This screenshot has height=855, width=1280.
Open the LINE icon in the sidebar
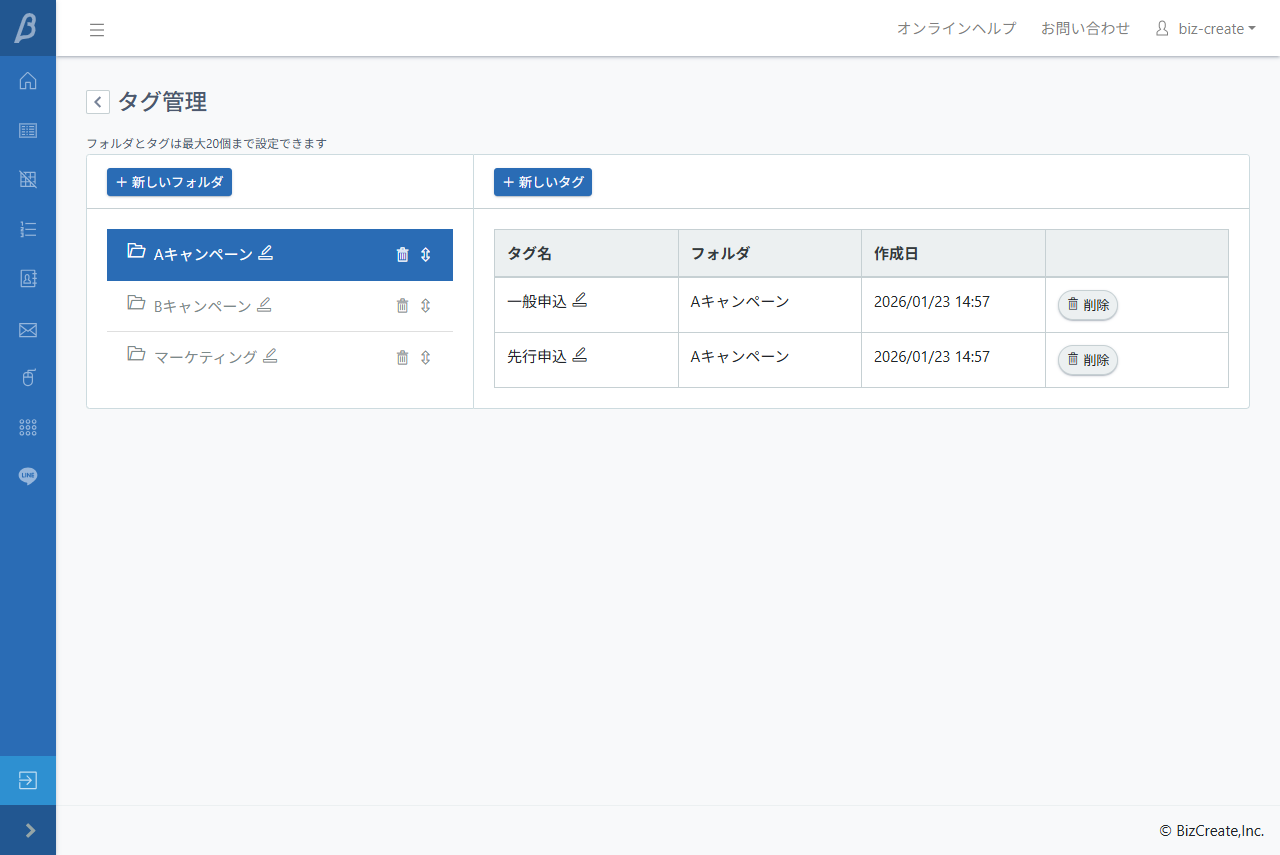click(x=27, y=476)
